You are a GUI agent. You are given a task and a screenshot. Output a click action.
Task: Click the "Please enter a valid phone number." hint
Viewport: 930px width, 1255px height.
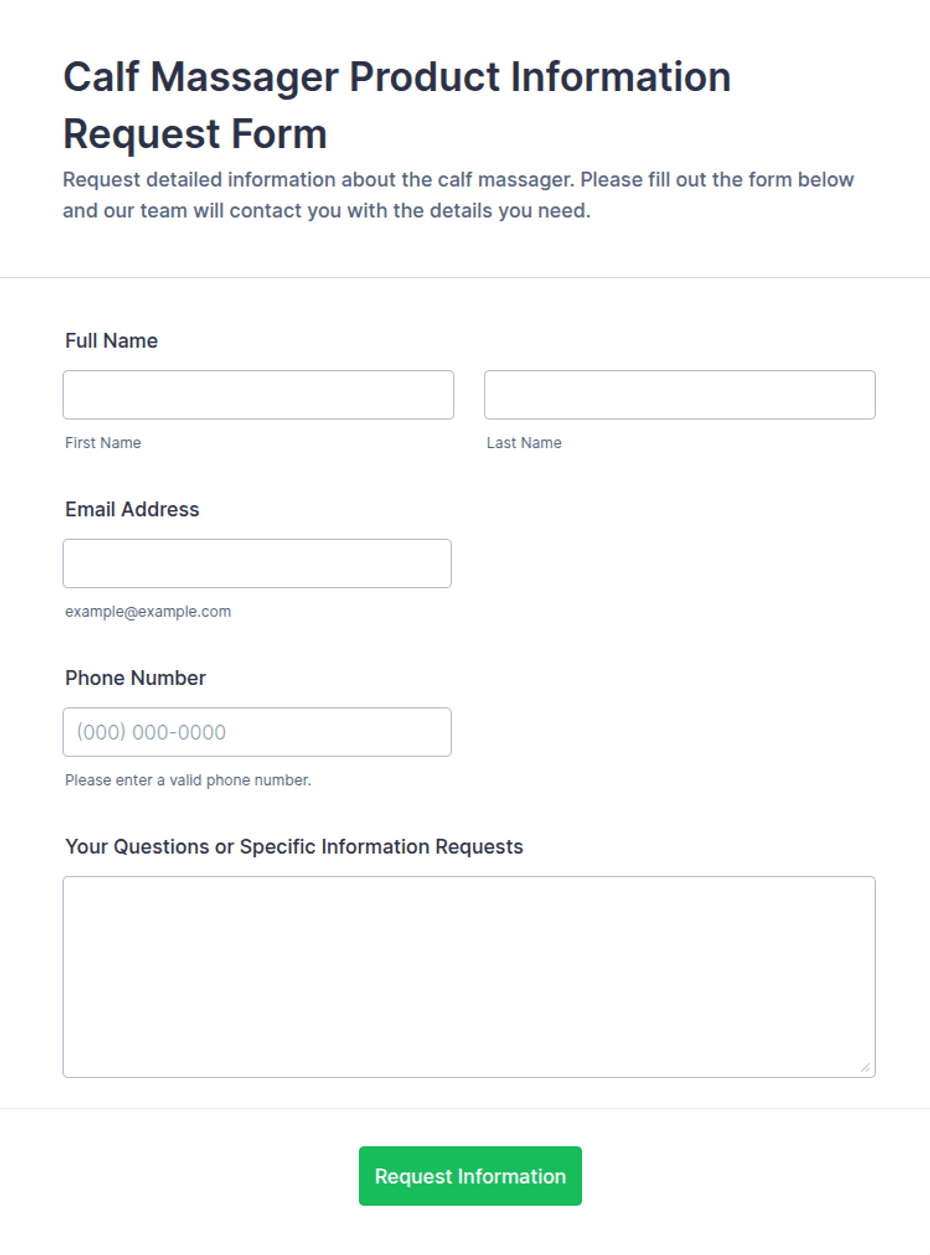188,780
